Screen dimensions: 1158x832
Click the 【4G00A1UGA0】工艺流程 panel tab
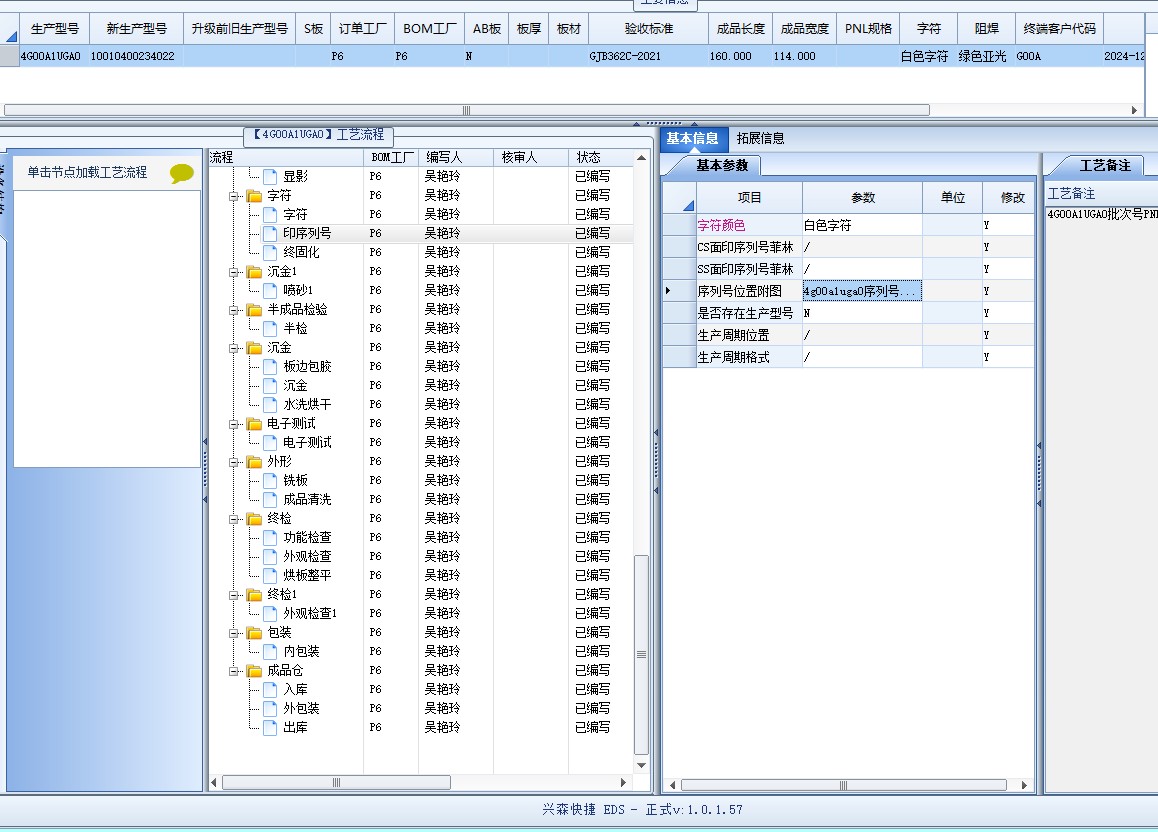coord(318,135)
